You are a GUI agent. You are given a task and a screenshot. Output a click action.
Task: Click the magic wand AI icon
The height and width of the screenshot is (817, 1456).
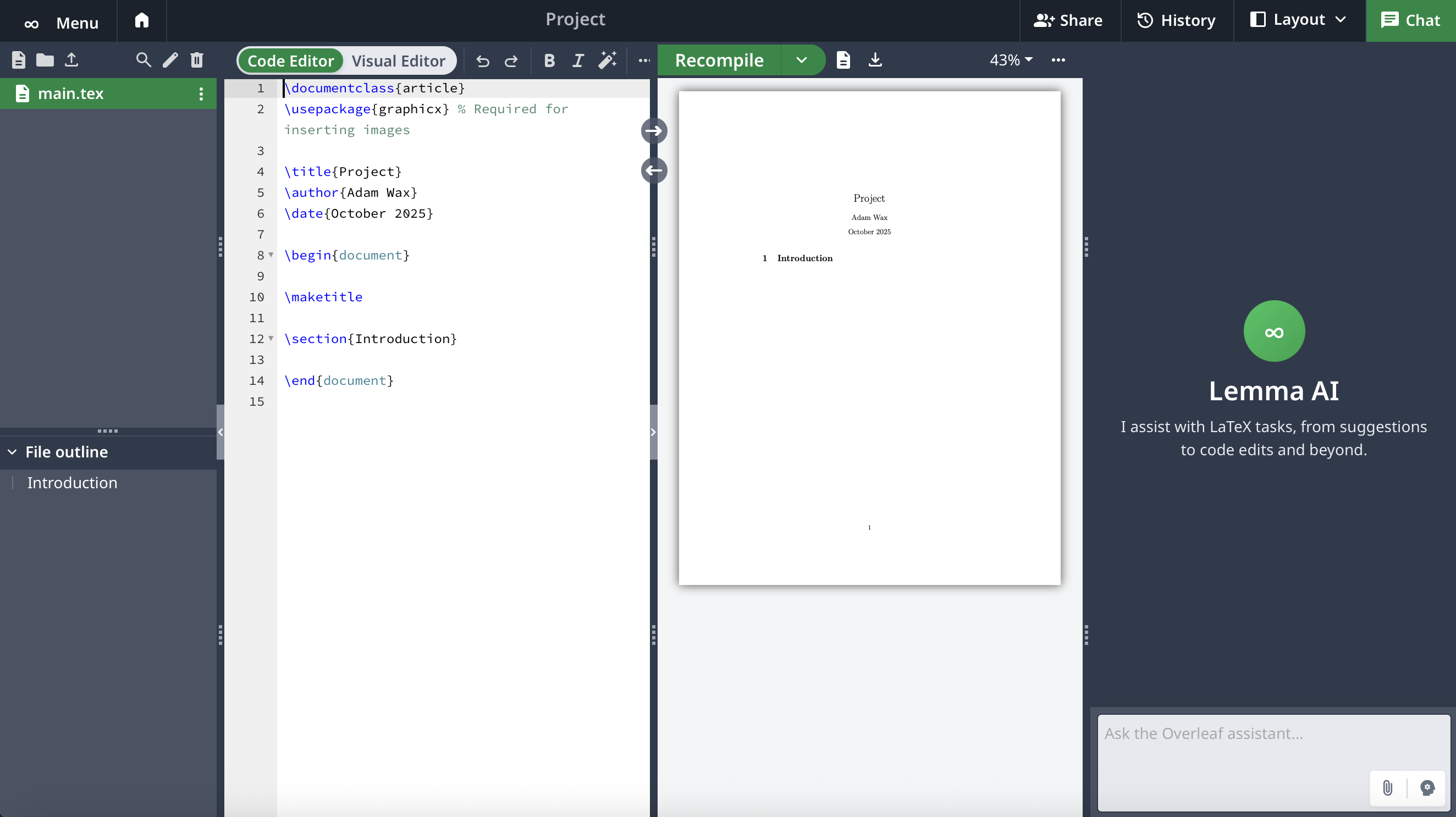pyautogui.click(x=607, y=60)
